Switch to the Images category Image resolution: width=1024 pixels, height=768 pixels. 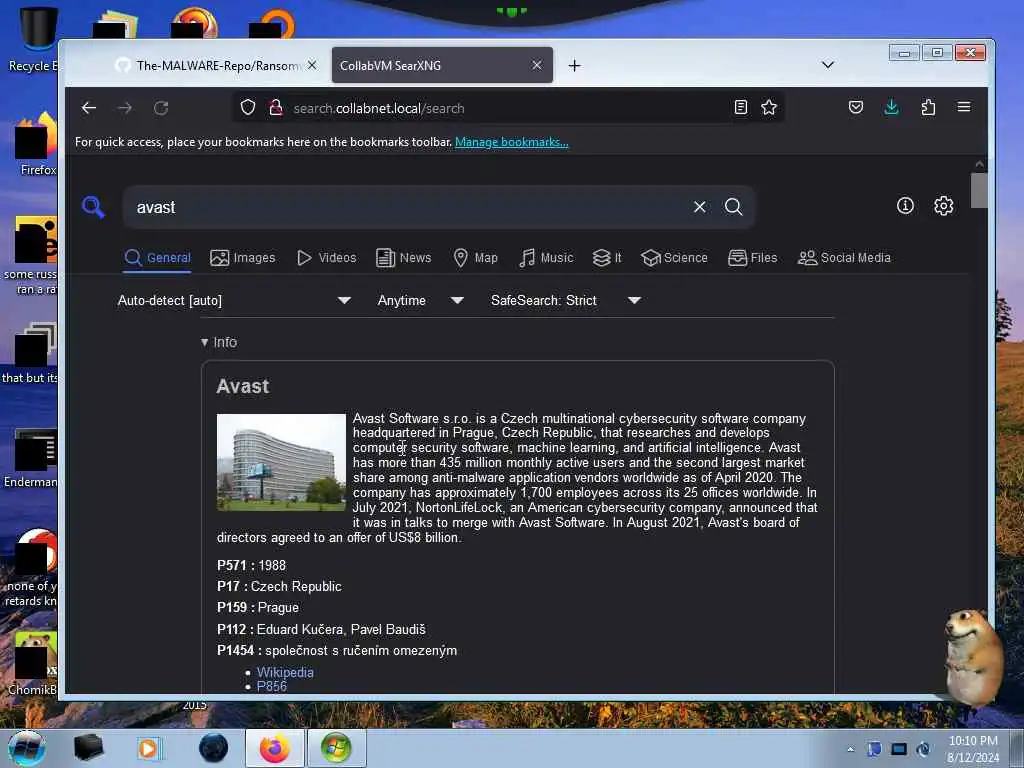[243, 258]
